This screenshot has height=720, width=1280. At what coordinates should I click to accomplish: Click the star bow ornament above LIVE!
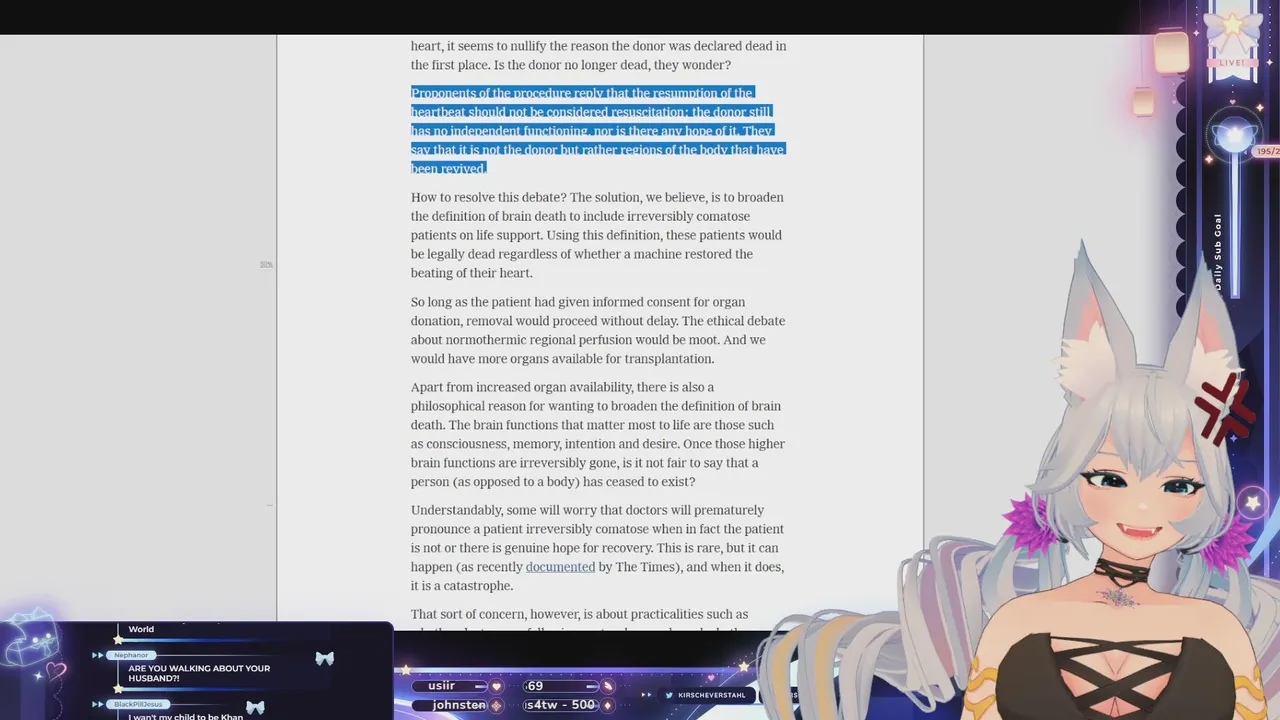(1233, 30)
